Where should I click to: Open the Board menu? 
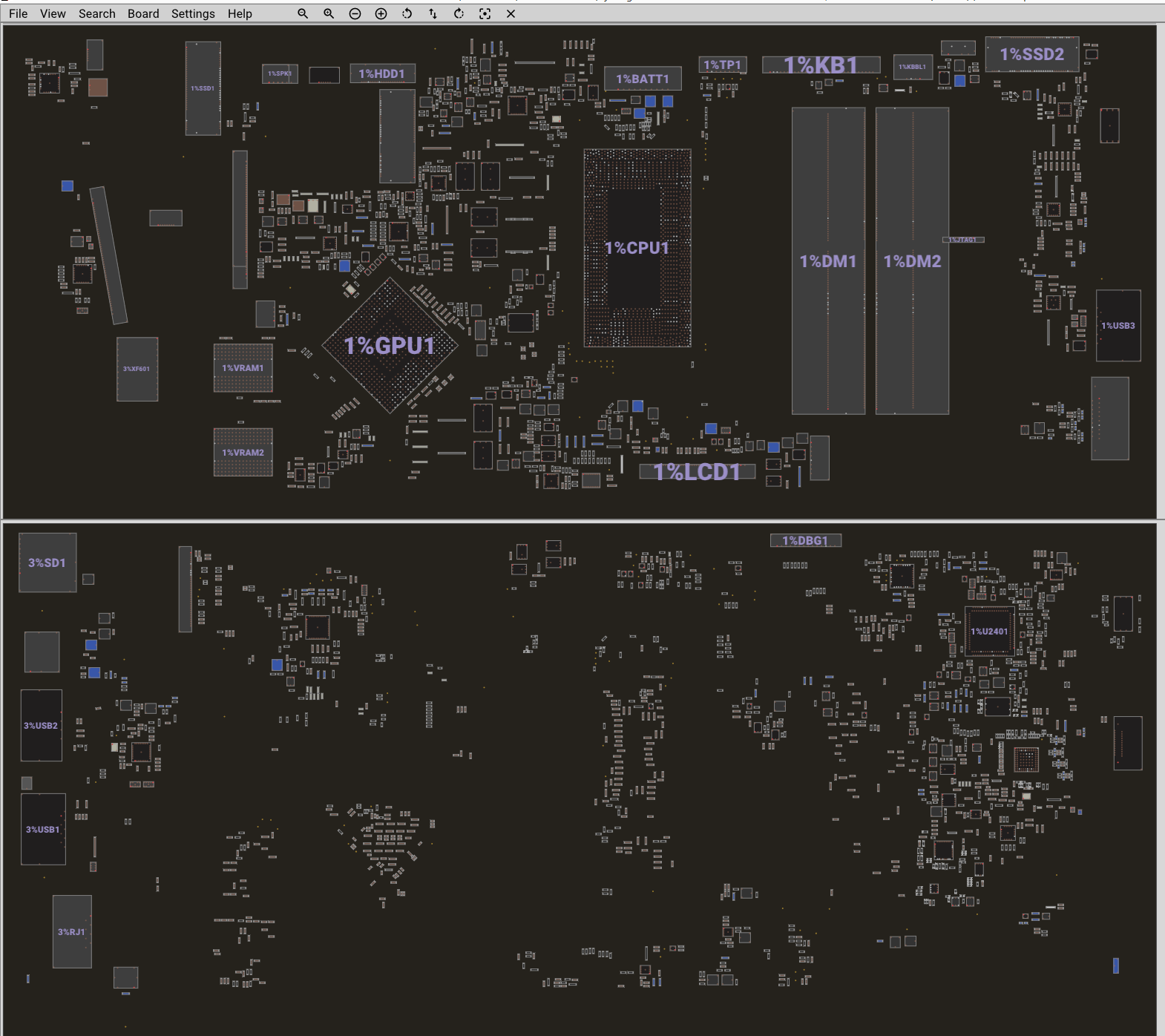(x=143, y=13)
